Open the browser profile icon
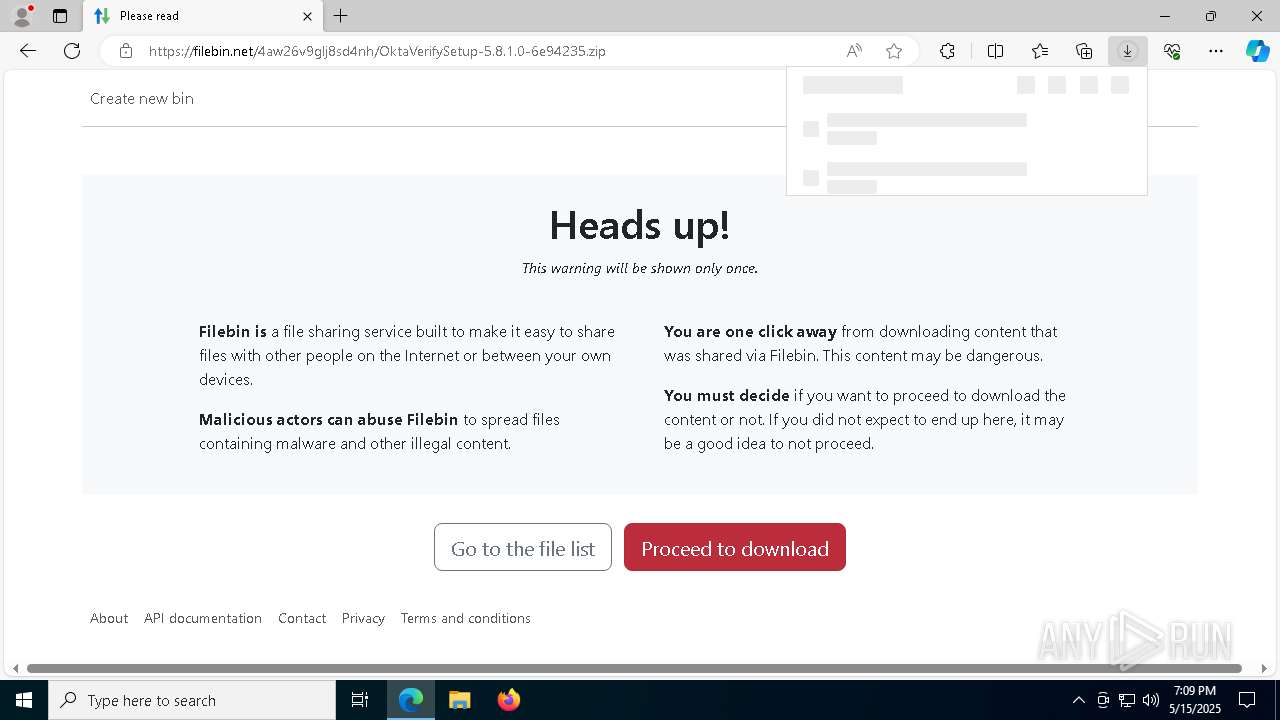Viewport: 1280px width, 720px height. click(22, 16)
